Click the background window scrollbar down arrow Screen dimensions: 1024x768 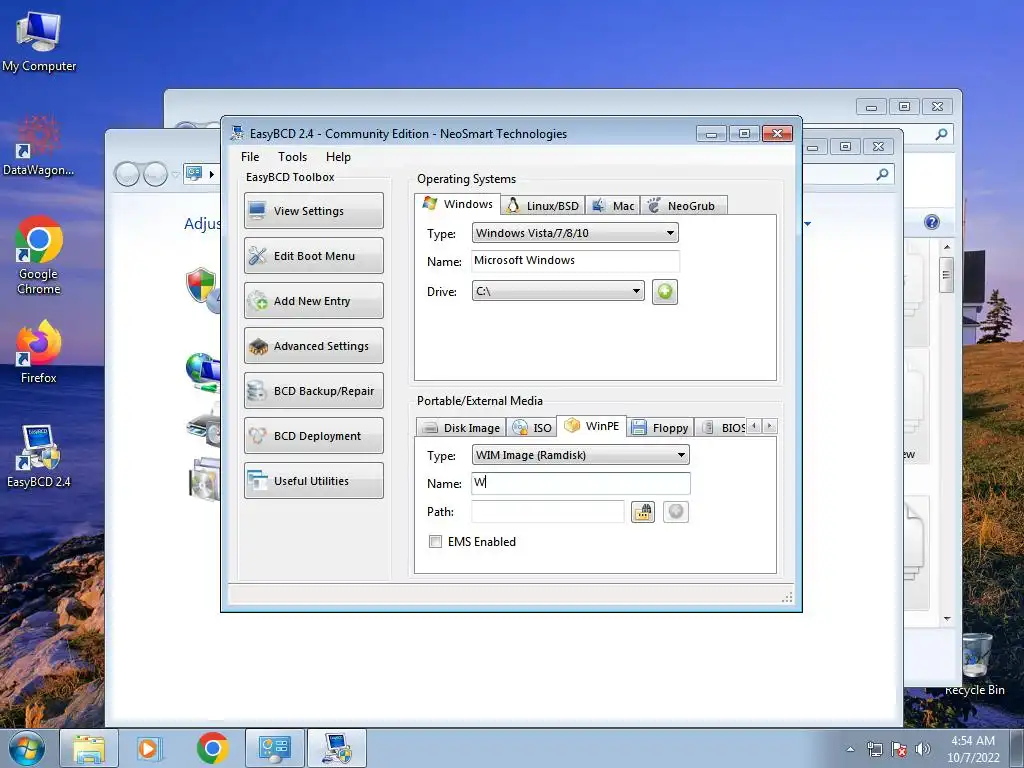click(x=947, y=618)
